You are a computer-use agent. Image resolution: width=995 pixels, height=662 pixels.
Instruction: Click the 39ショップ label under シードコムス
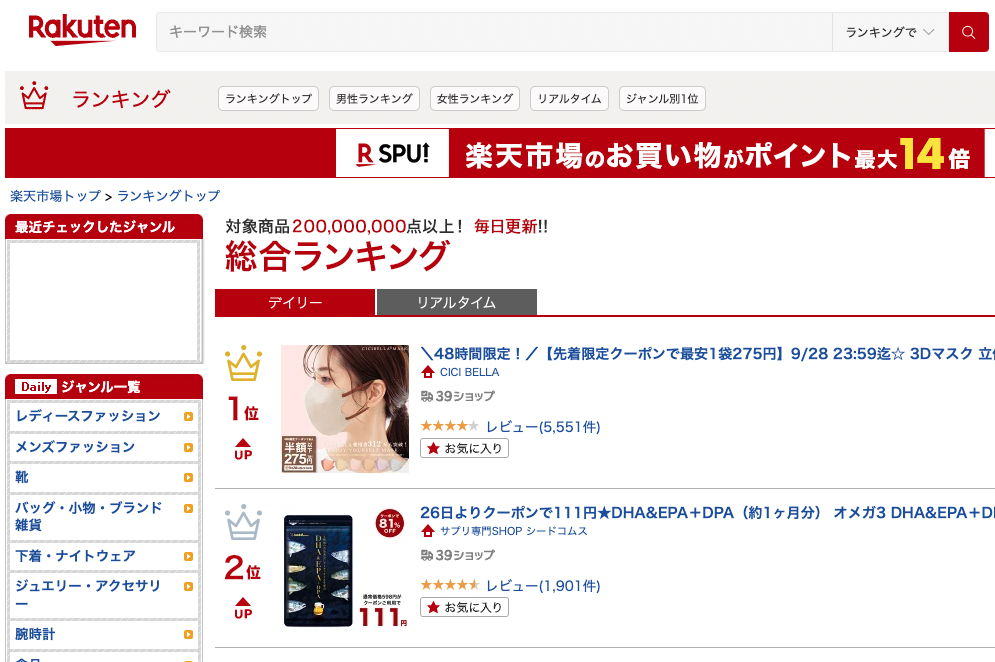tap(465, 555)
